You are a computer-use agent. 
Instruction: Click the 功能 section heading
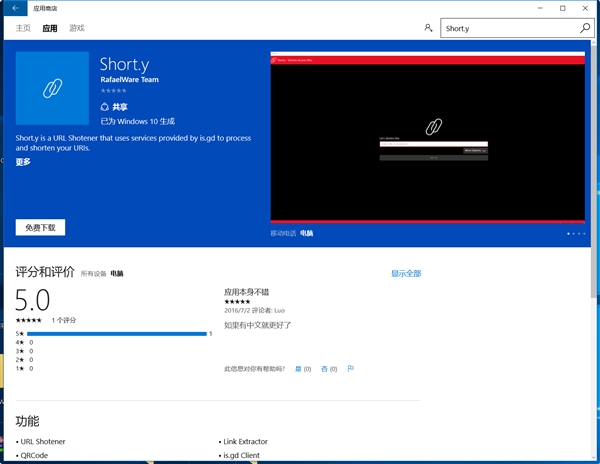(x=28, y=421)
